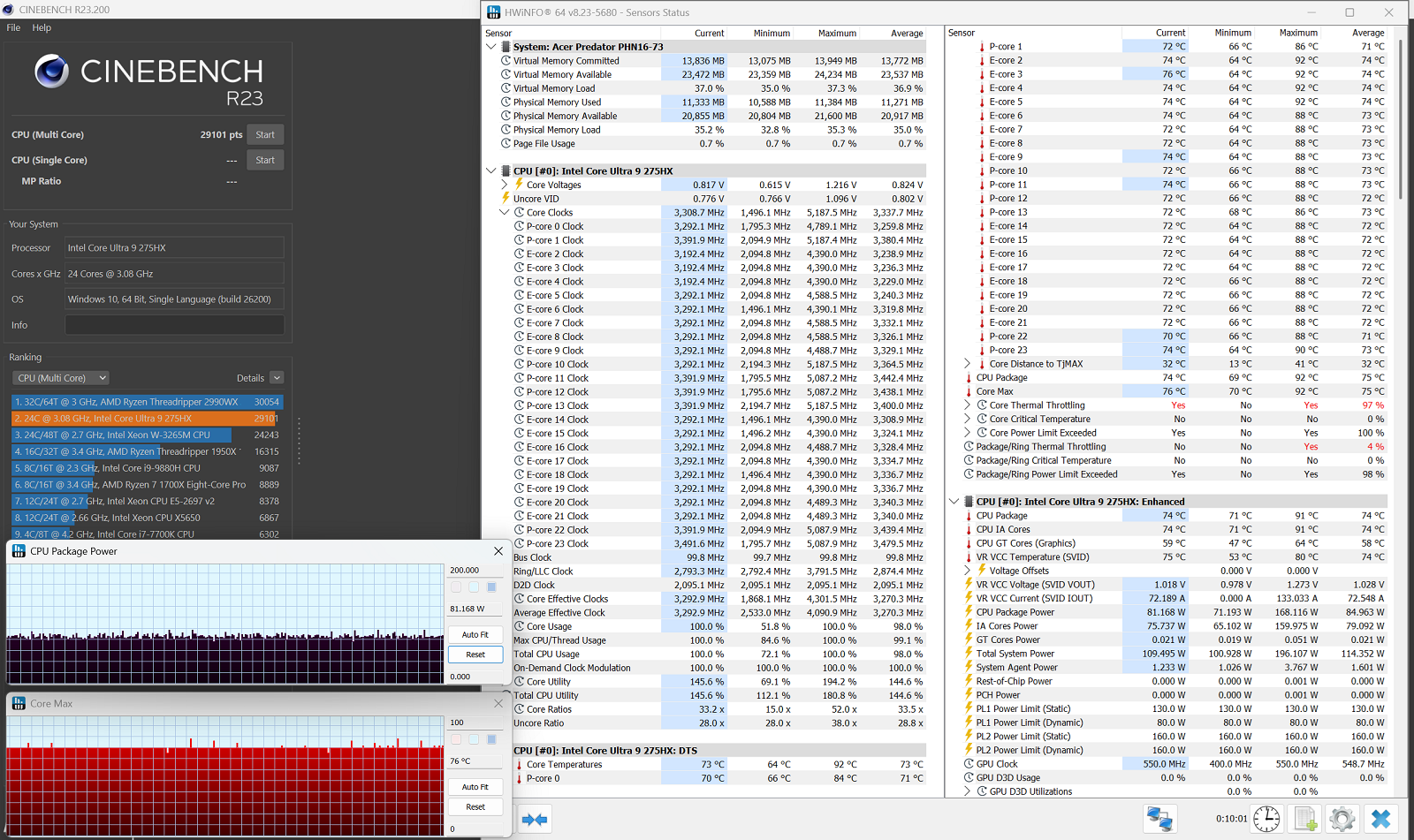Open HWiNFO sensor settings gear
Screen dimensions: 1414x840
(x=1342, y=819)
